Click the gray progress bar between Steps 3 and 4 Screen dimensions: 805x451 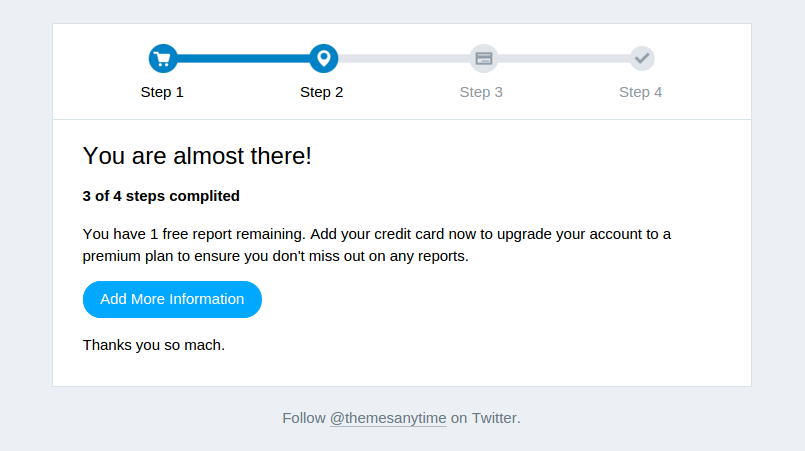563,58
